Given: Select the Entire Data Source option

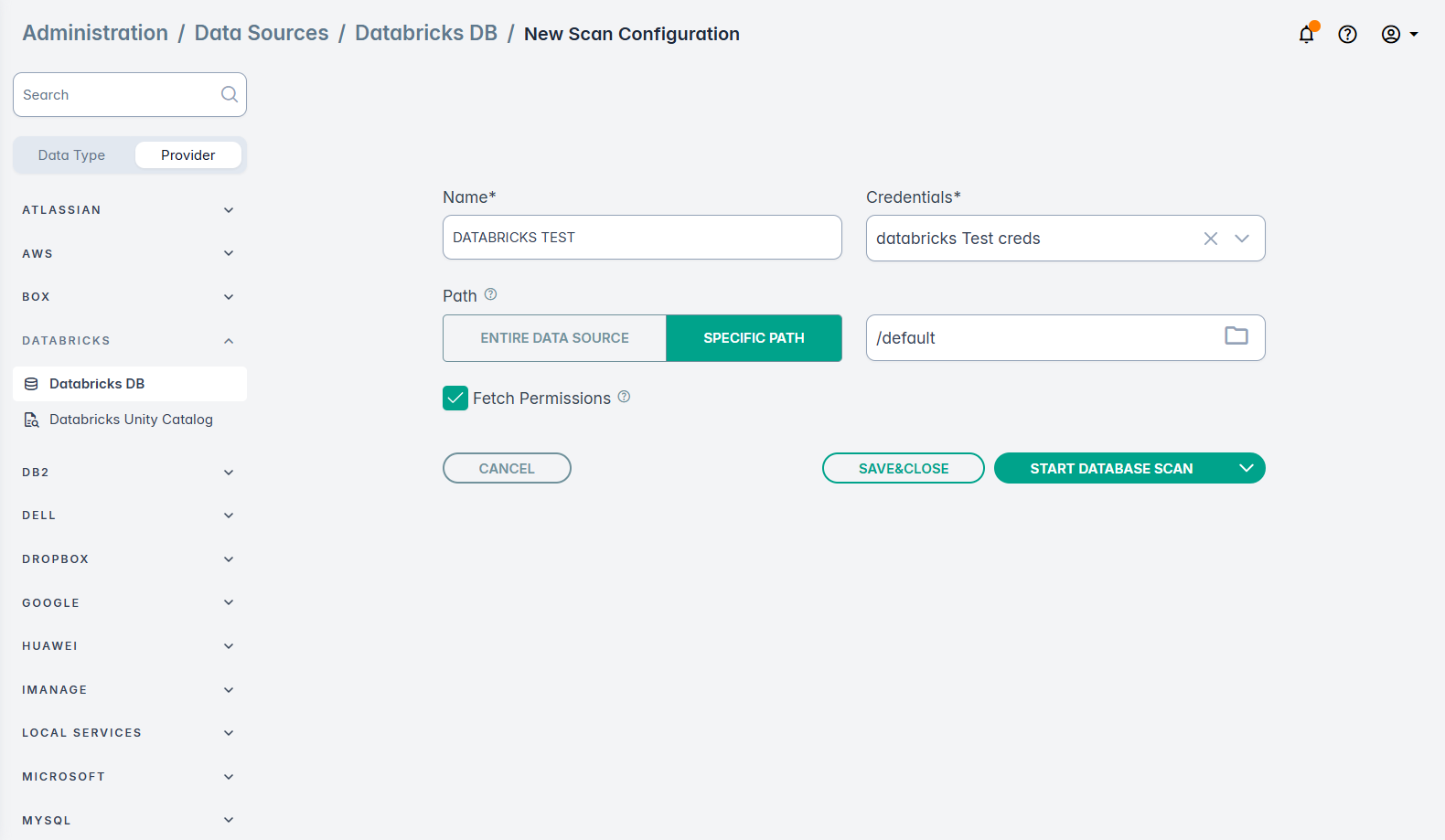Looking at the screenshot, I should pyautogui.click(x=554, y=338).
